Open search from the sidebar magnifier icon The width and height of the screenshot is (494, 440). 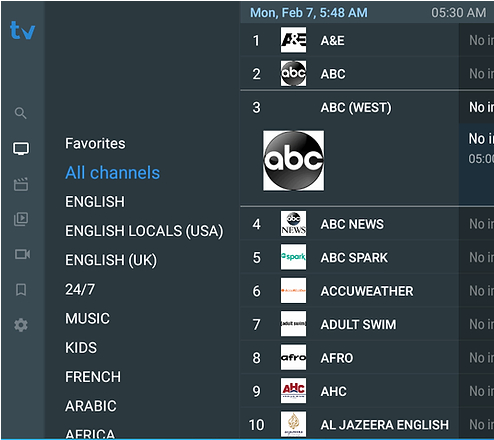21,113
